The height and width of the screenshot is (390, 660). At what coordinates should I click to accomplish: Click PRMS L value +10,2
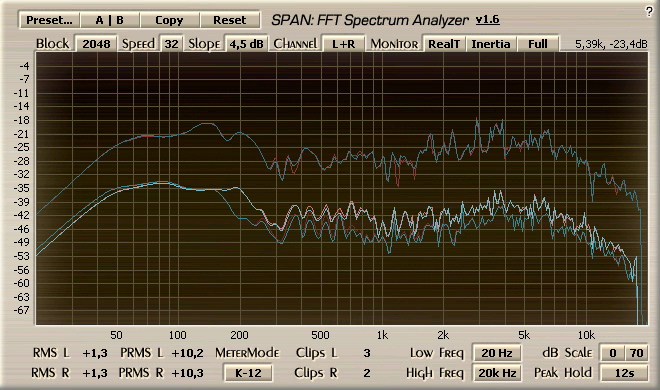[x=187, y=353]
